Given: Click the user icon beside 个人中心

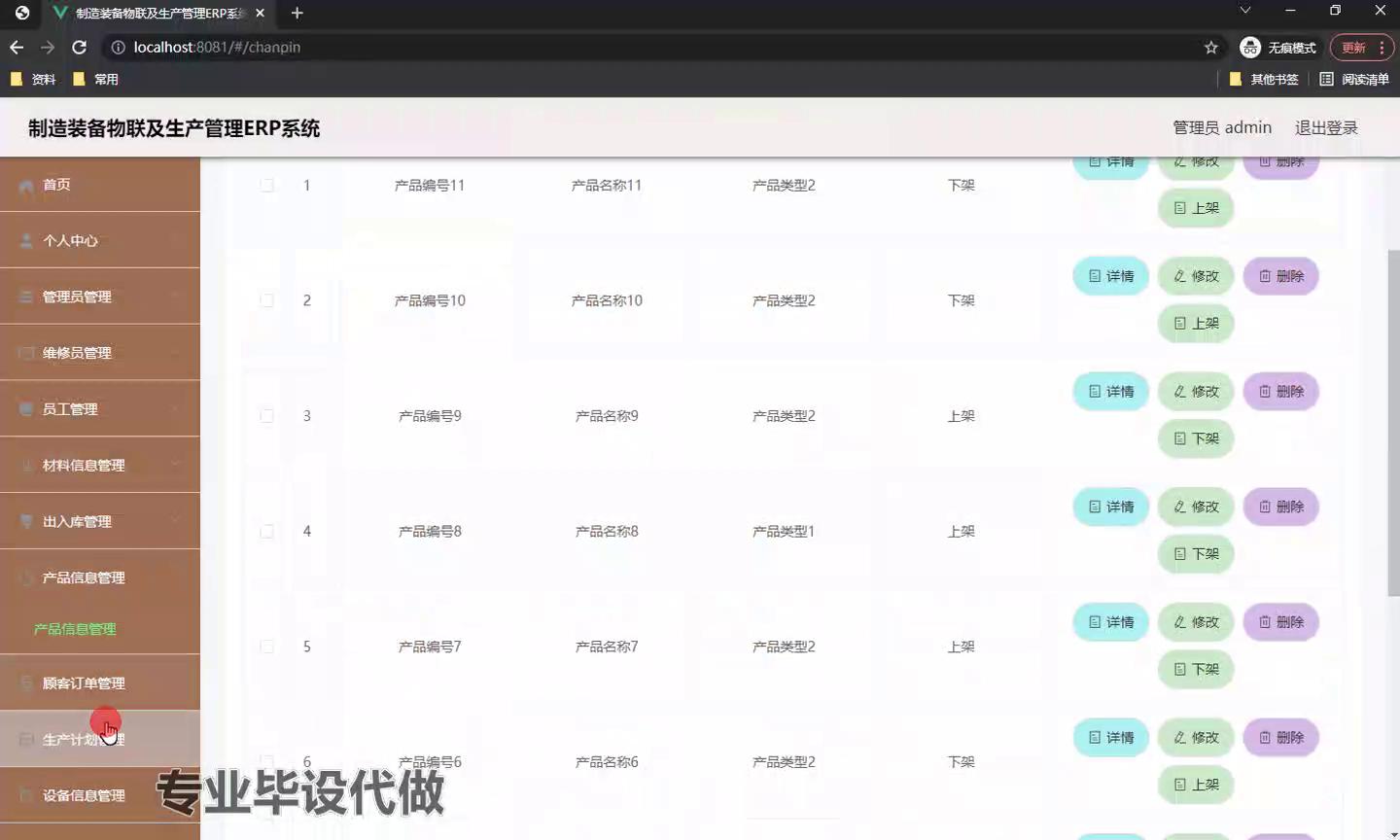Looking at the screenshot, I should pos(26,241).
